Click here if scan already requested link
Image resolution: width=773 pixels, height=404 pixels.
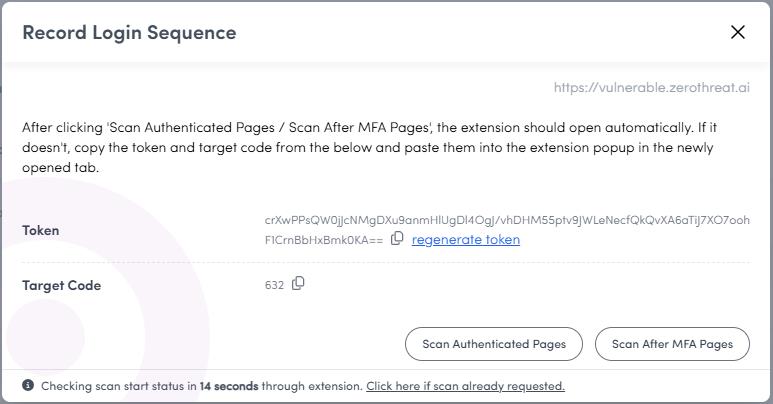tap(465, 386)
